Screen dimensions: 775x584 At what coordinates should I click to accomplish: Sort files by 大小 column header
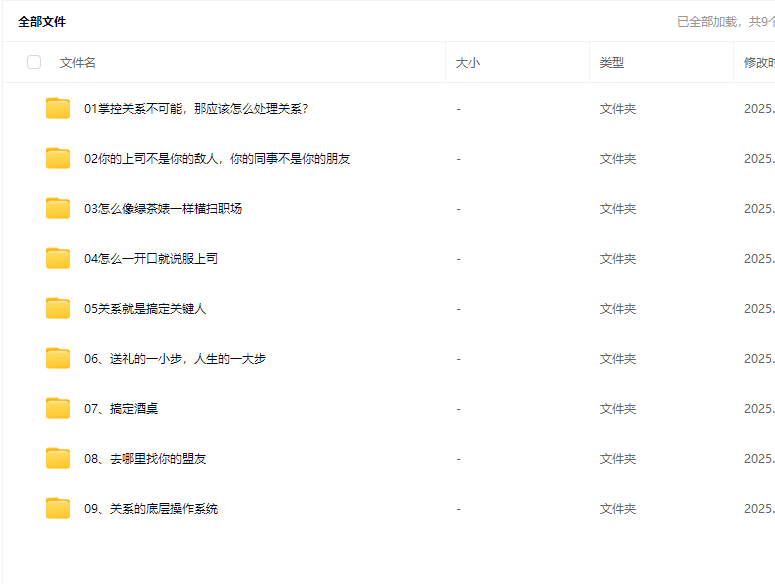click(468, 62)
